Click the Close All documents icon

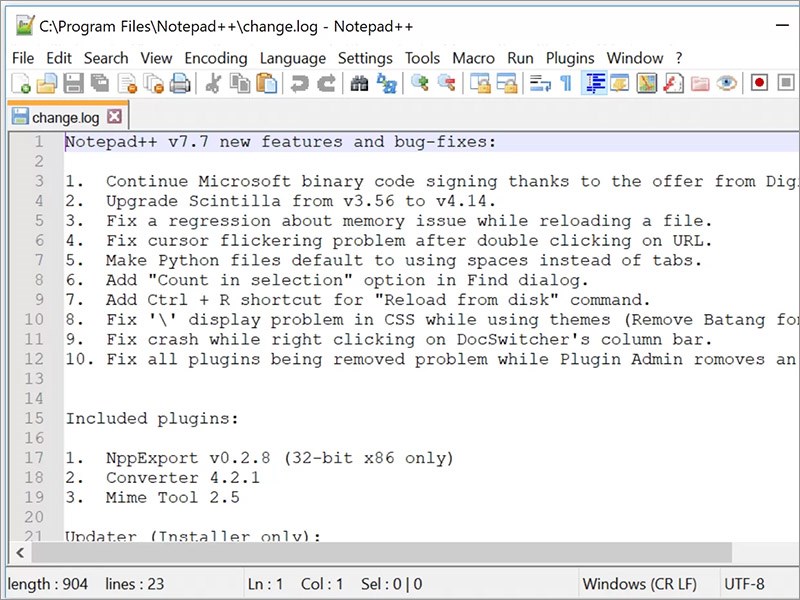[153, 83]
